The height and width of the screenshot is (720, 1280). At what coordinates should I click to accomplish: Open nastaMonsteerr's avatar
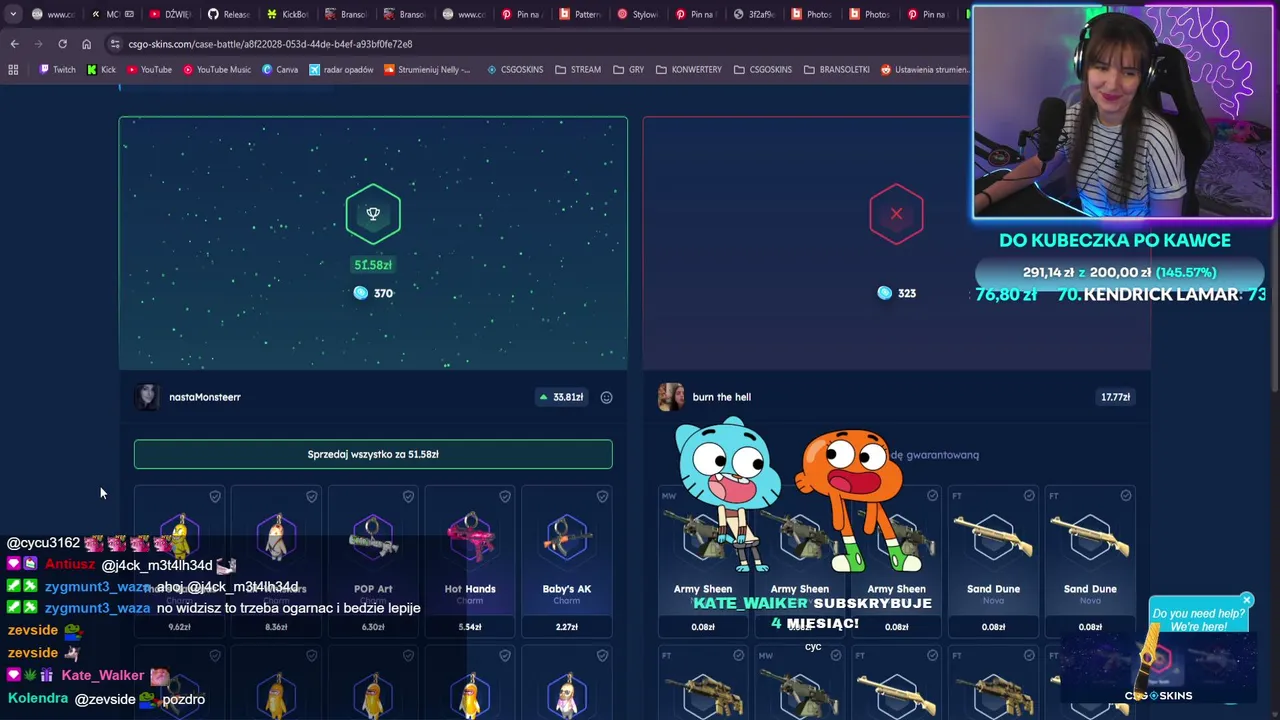coord(147,397)
